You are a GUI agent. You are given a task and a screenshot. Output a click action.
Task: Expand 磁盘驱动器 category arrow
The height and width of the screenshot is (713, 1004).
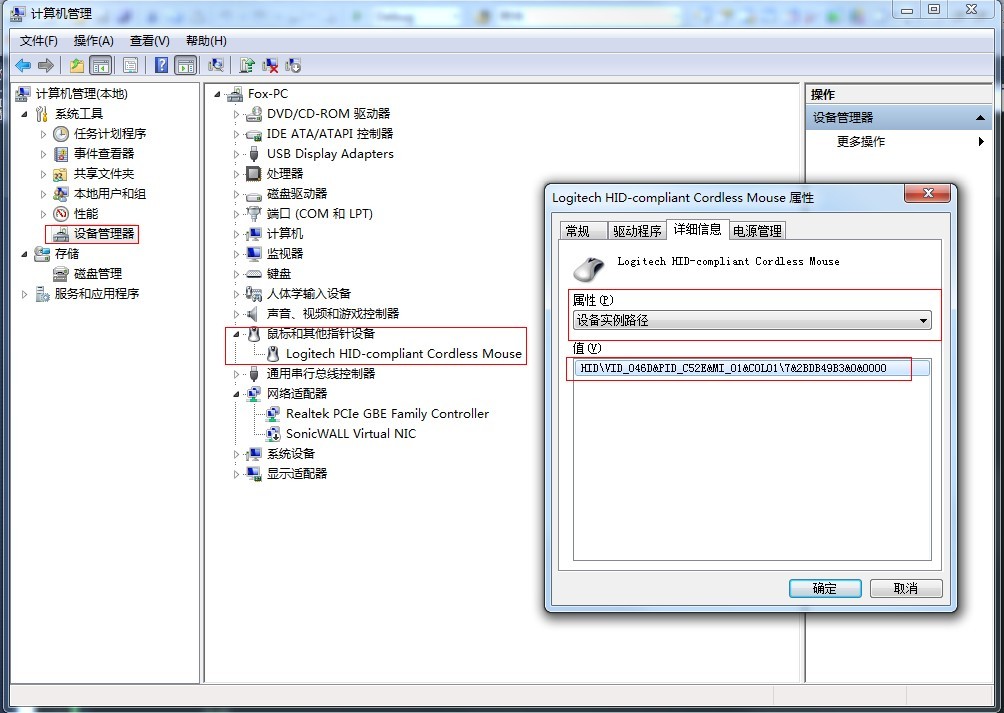[x=236, y=194]
